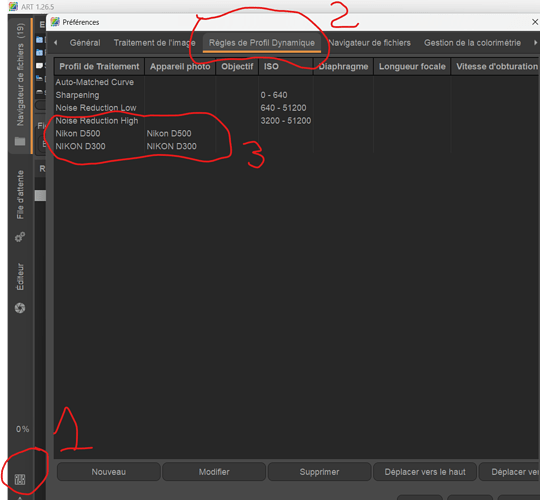Click the gears icon for File d'attente
Image resolution: width=540 pixels, height=500 pixels.
click(x=20, y=237)
